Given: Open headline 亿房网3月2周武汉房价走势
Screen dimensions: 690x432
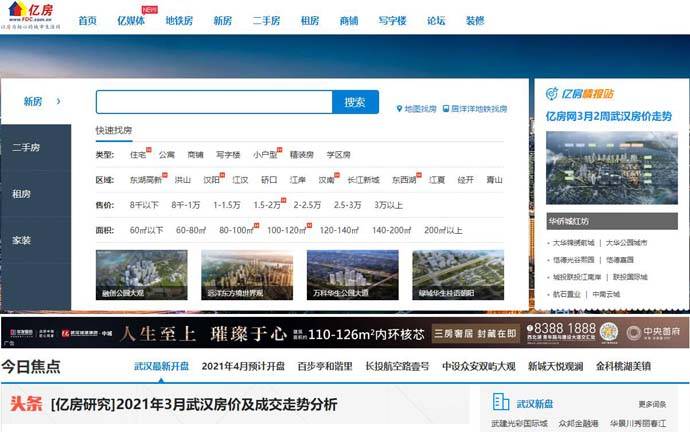Looking at the screenshot, I should point(609,117).
